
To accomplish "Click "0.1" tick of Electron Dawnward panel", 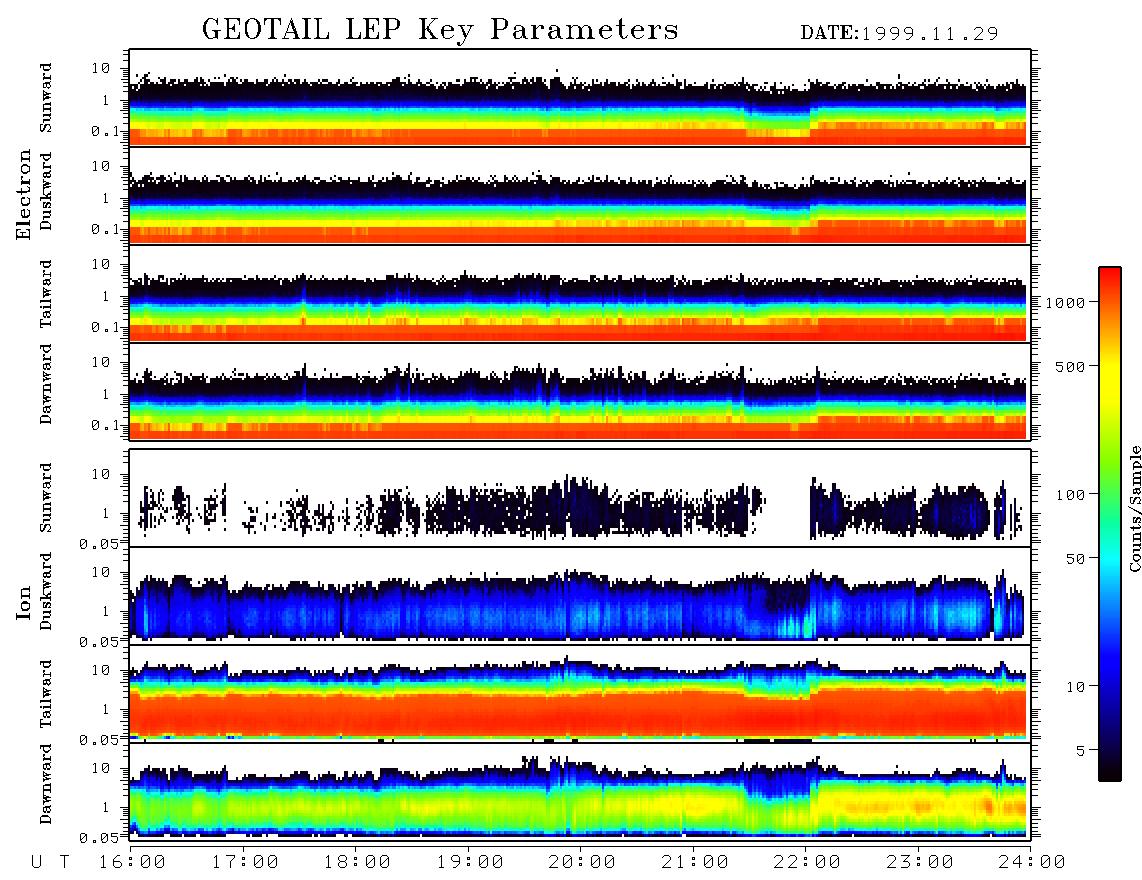I will [106, 425].
